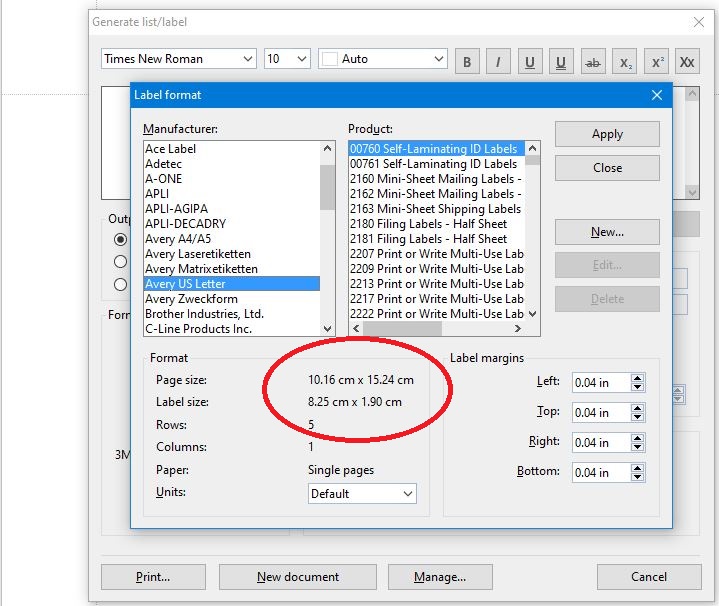Open the Auto font color dropdown
719x606 pixels.
383,59
